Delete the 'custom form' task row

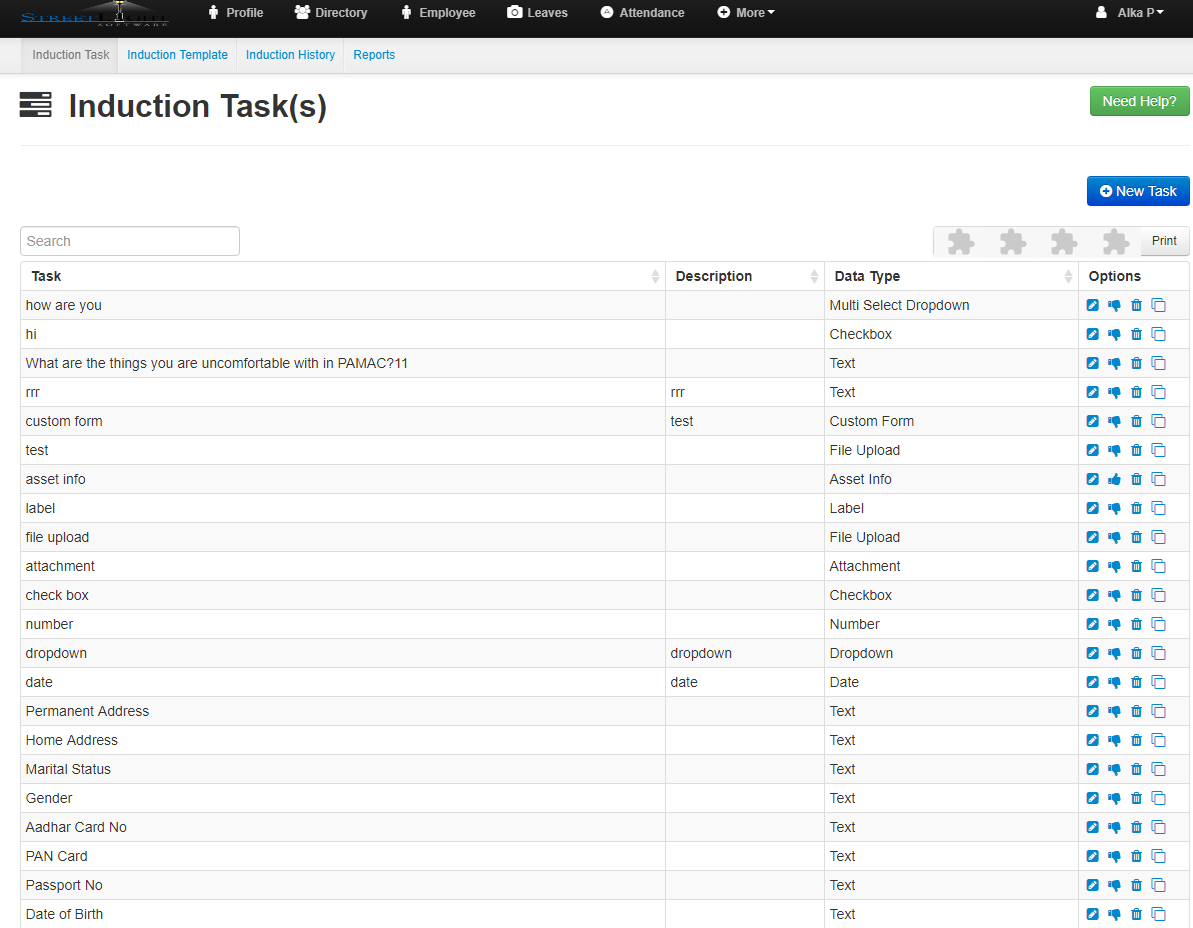pos(1136,421)
